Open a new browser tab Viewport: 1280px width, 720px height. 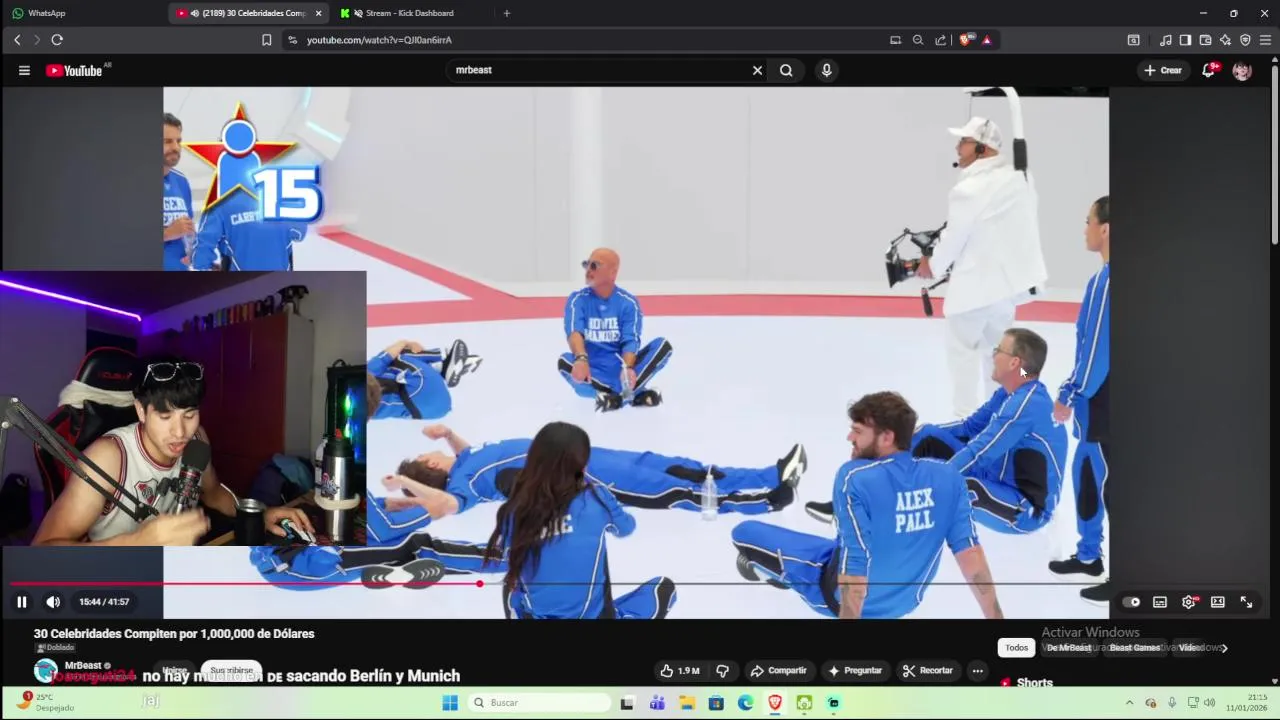(x=506, y=13)
